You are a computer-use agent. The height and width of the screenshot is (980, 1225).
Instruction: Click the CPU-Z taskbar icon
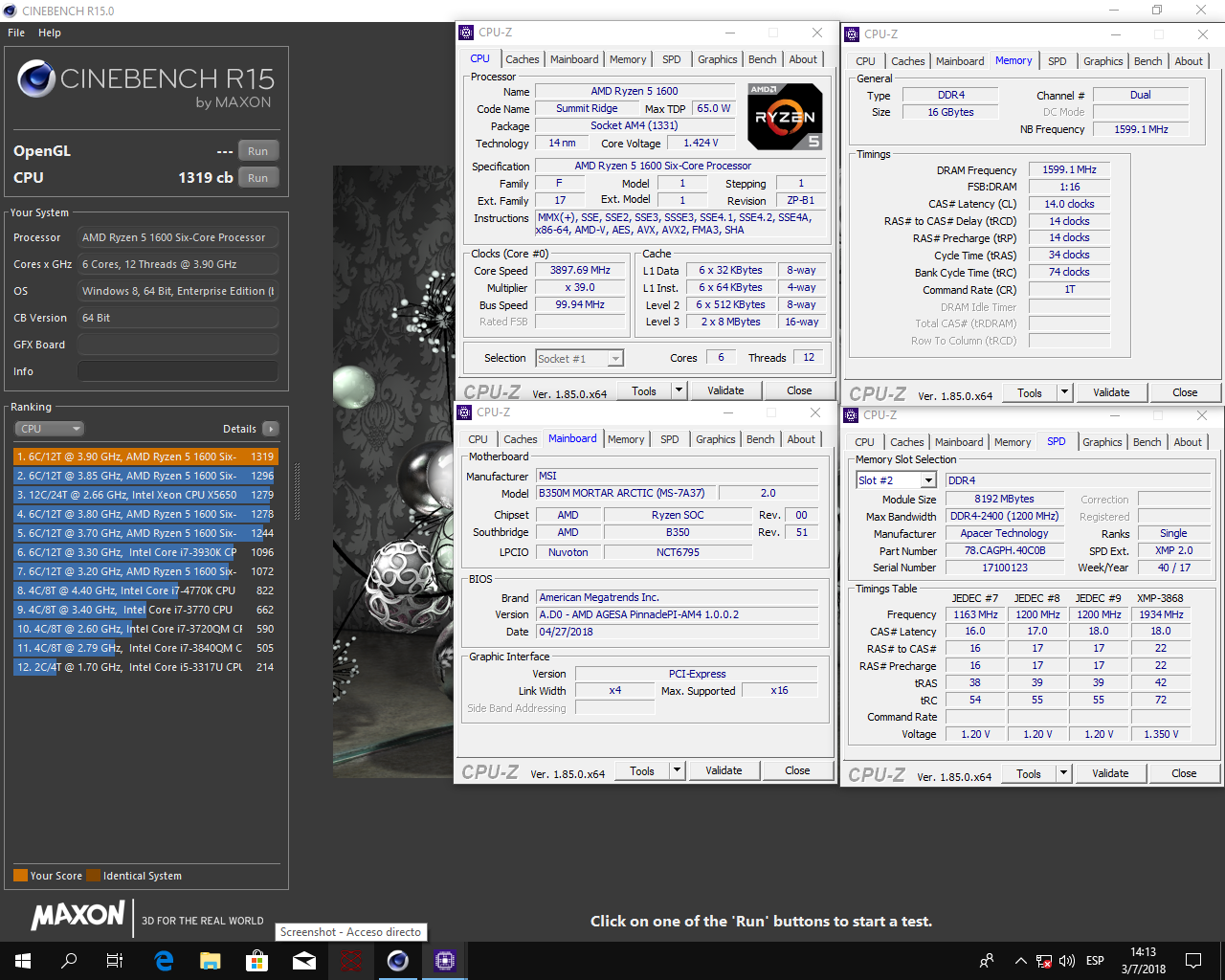445,961
